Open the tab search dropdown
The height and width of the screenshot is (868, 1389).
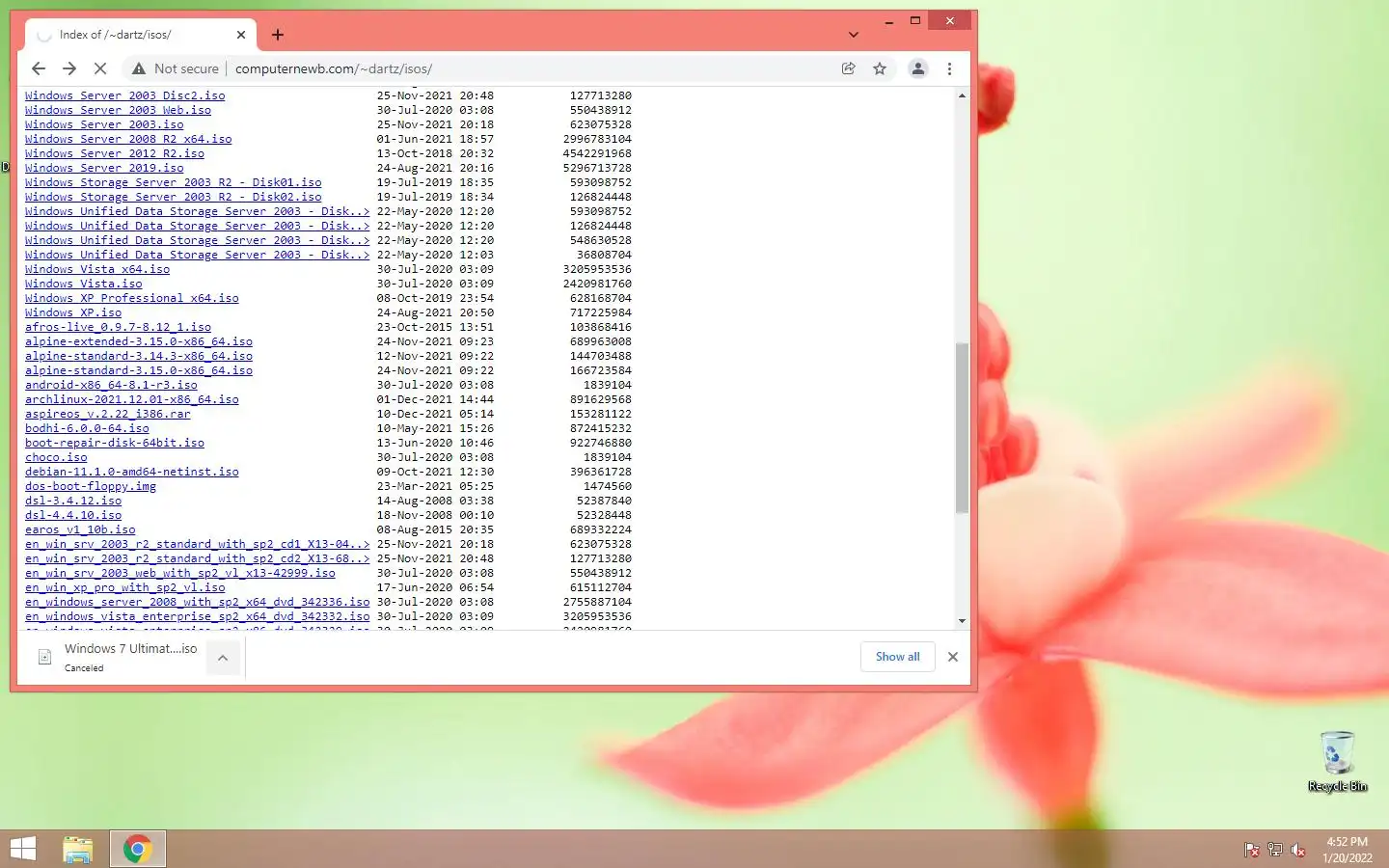[x=854, y=35]
